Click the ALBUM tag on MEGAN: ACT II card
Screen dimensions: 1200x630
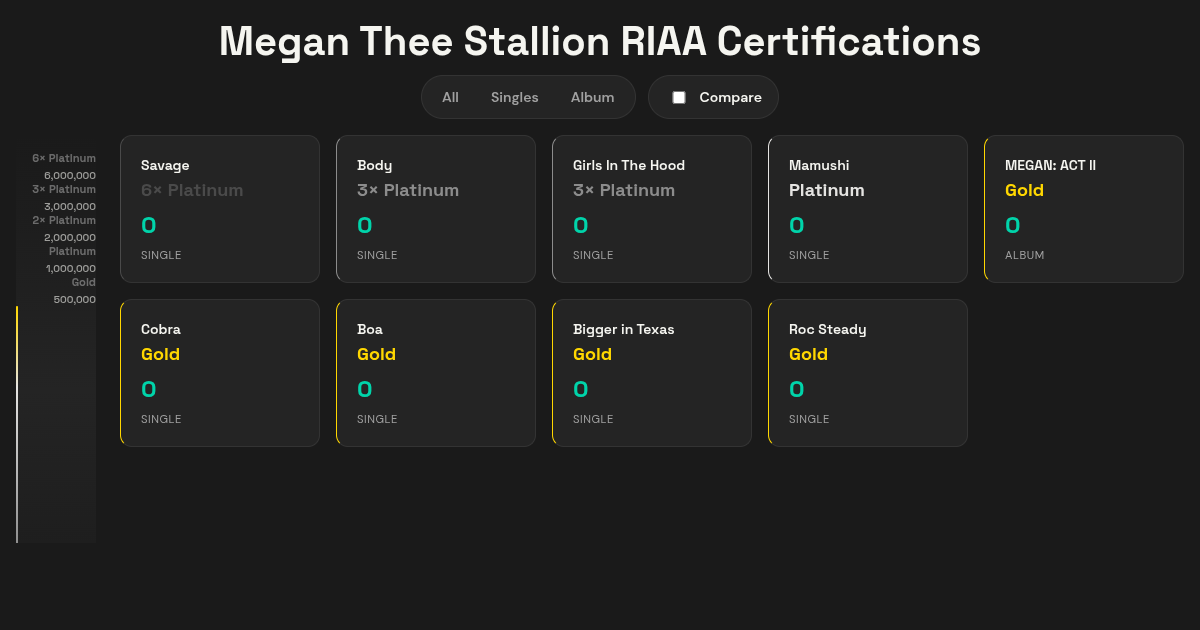tap(1024, 255)
